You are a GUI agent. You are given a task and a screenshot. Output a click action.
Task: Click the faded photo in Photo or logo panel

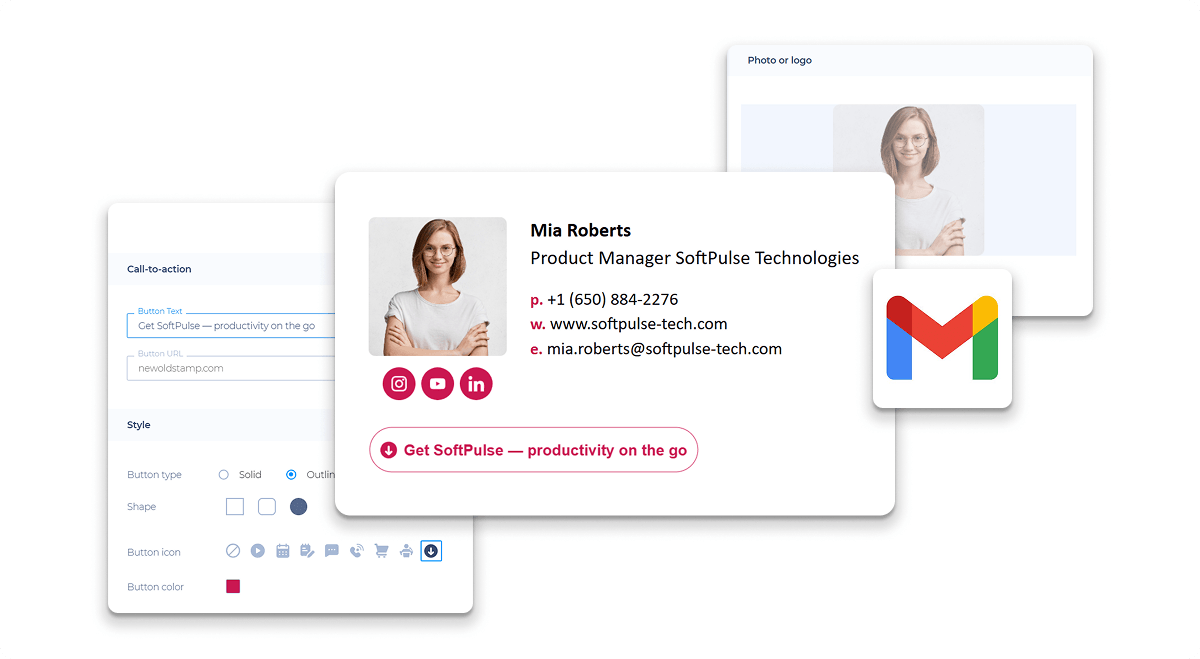(x=908, y=180)
